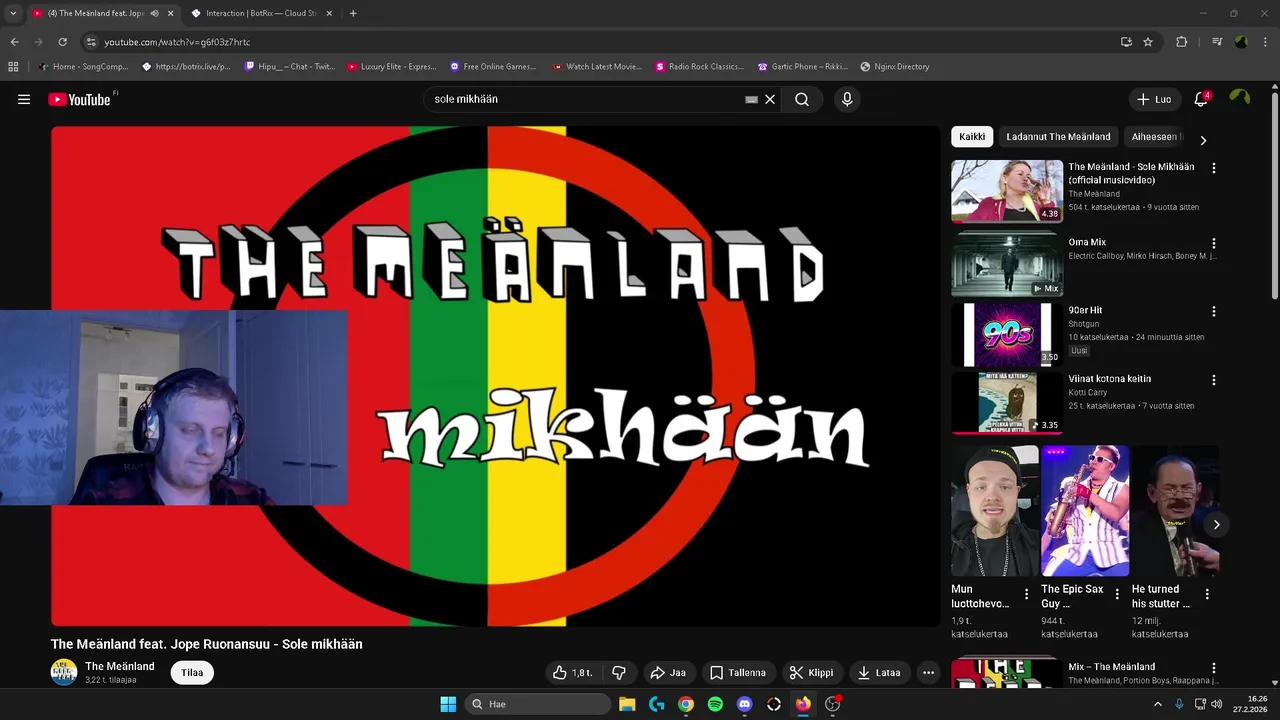Image resolution: width=1280 pixels, height=720 pixels.
Task: Switch to the Interaction | BotRix tab
Action: coord(263,13)
